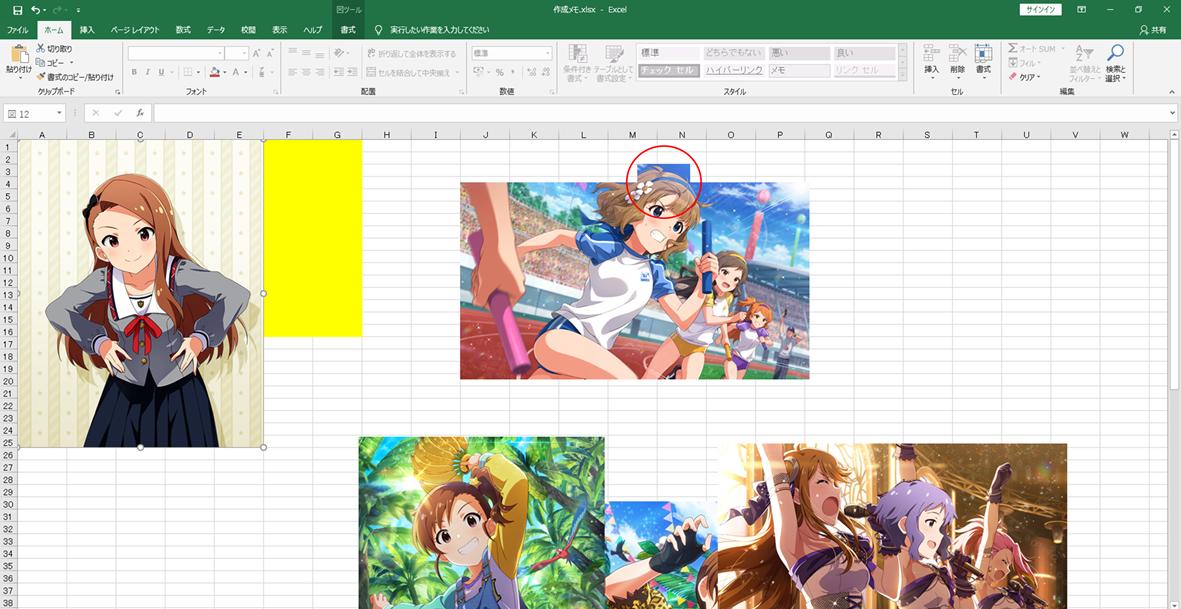Decrease indent in the alignment group

pyautogui.click(x=338, y=72)
